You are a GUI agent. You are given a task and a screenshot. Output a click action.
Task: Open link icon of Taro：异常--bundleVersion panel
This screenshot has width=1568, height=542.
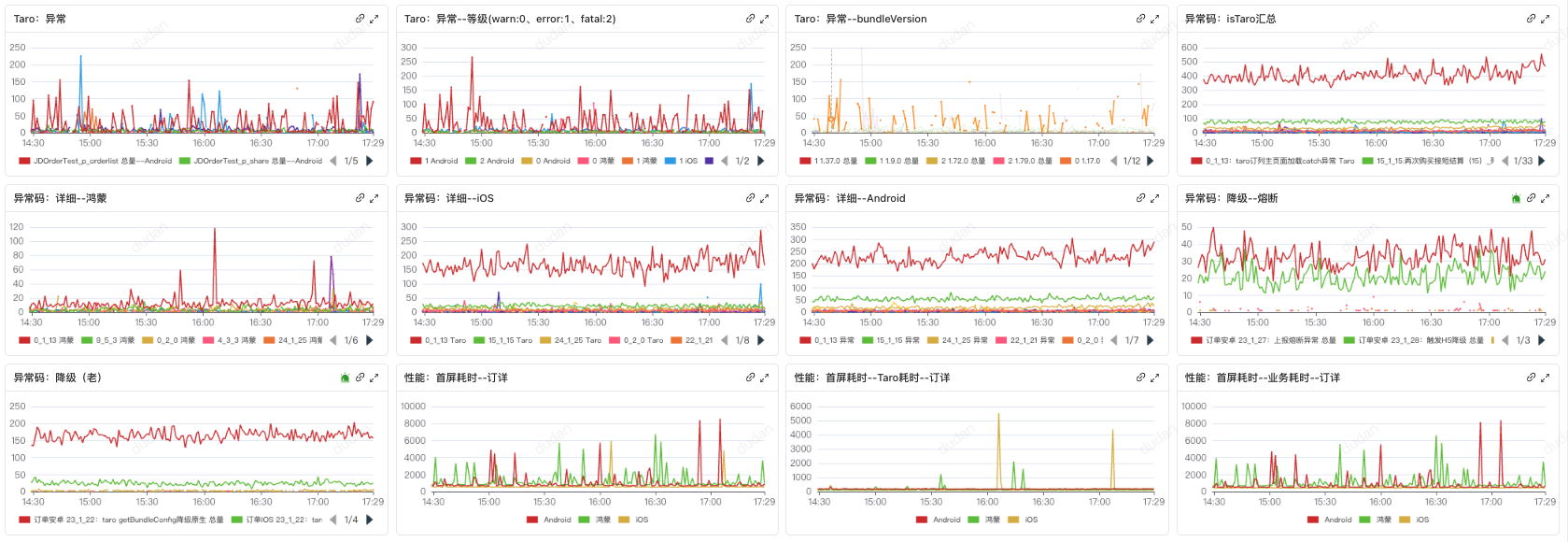coord(1140,19)
